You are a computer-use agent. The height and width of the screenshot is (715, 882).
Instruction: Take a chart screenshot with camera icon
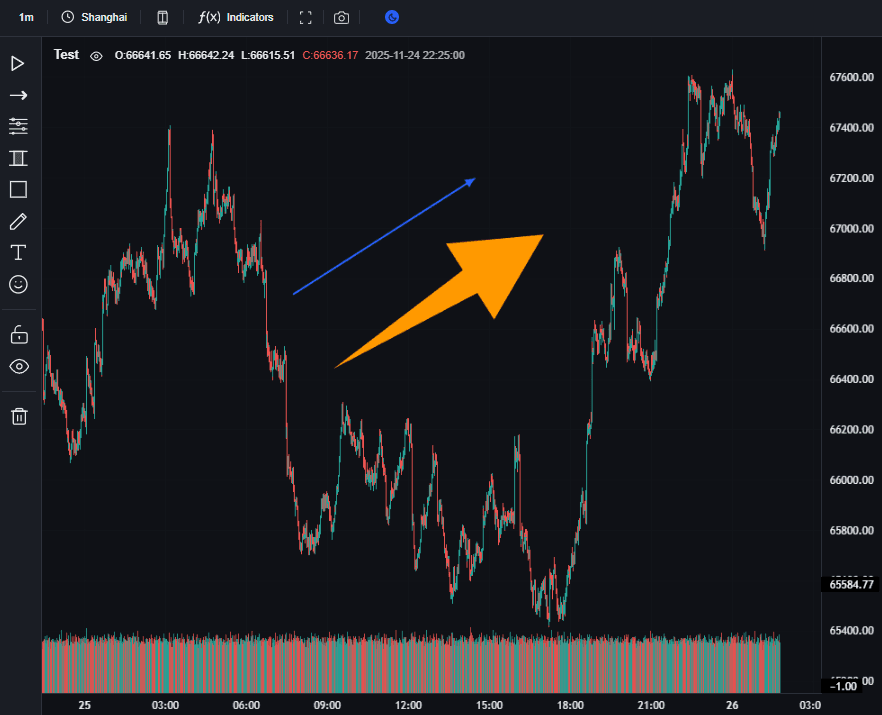[x=342, y=17]
